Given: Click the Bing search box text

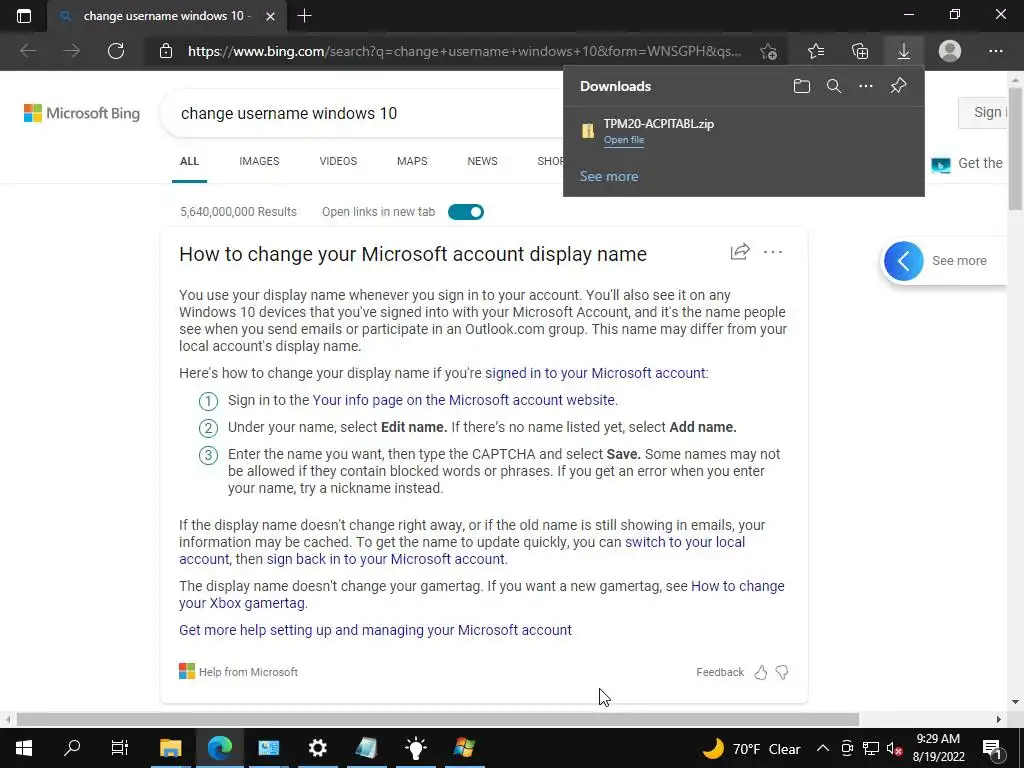Looking at the screenshot, I should (x=289, y=114).
